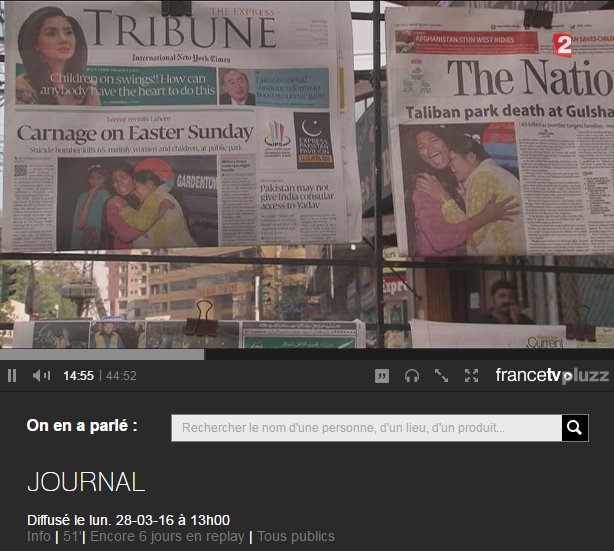Click the elapsed time 14:55
Image resolution: width=614 pixels, height=551 pixels.
(x=78, y=376)
